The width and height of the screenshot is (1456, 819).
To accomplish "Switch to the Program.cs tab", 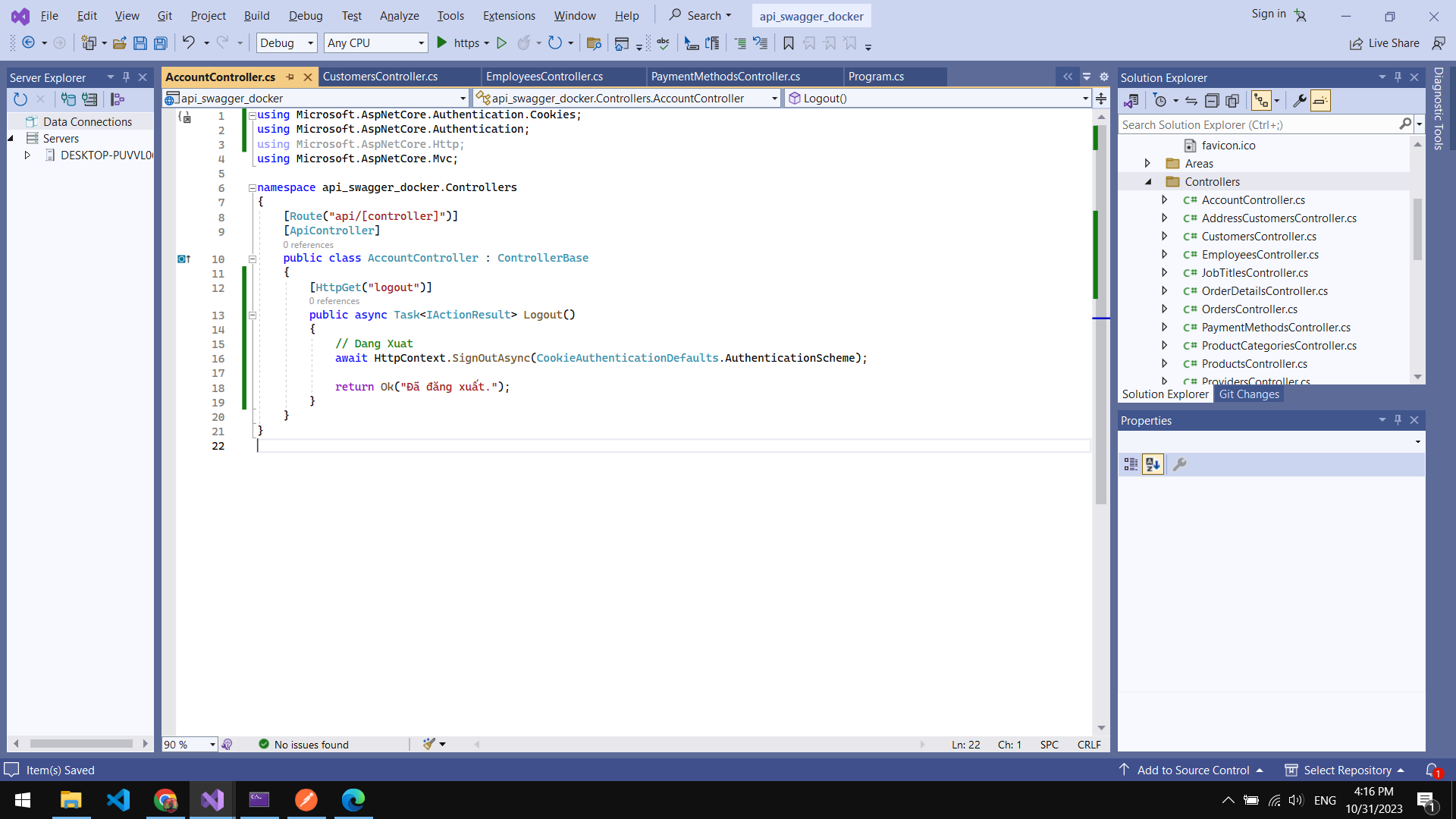I will tap(876, 77).
